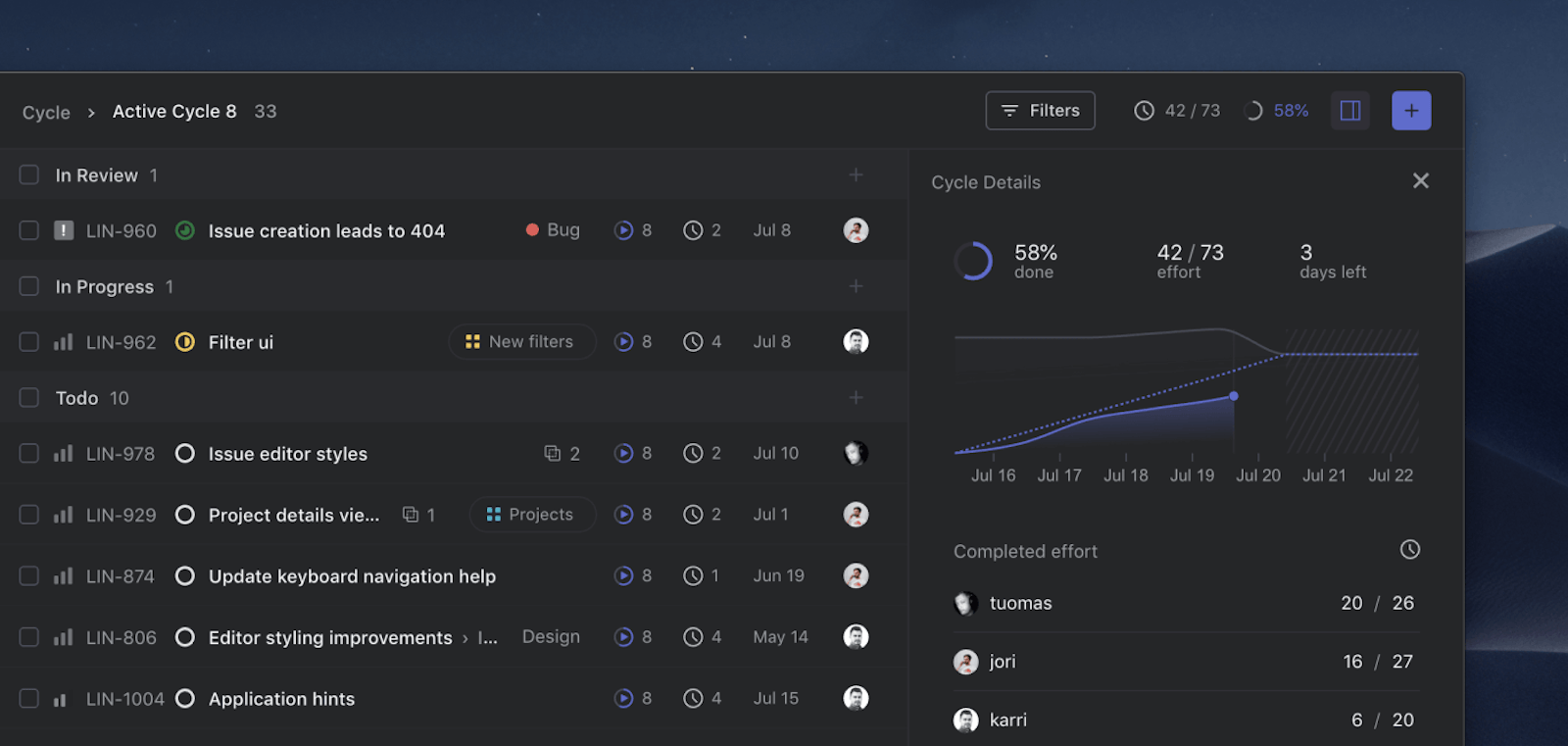Tick the checkbox for LIN-929
Image resolution: width=1568 pixels, height=746 pixels.
(29, 515)
